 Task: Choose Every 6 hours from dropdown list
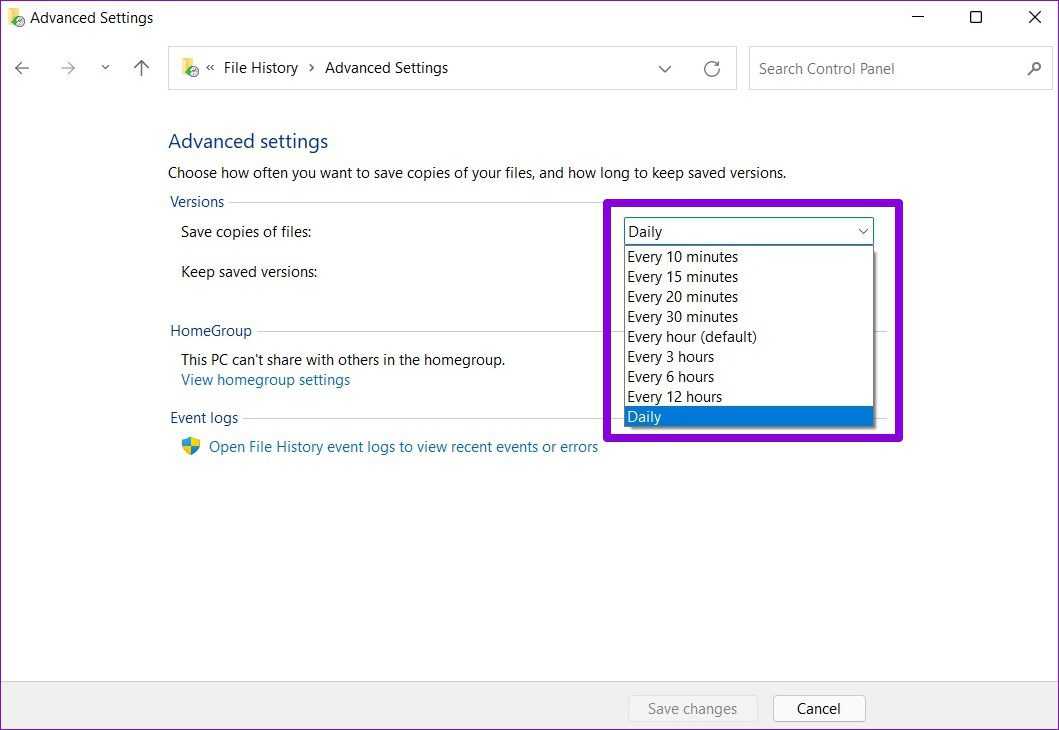[671, 377]
